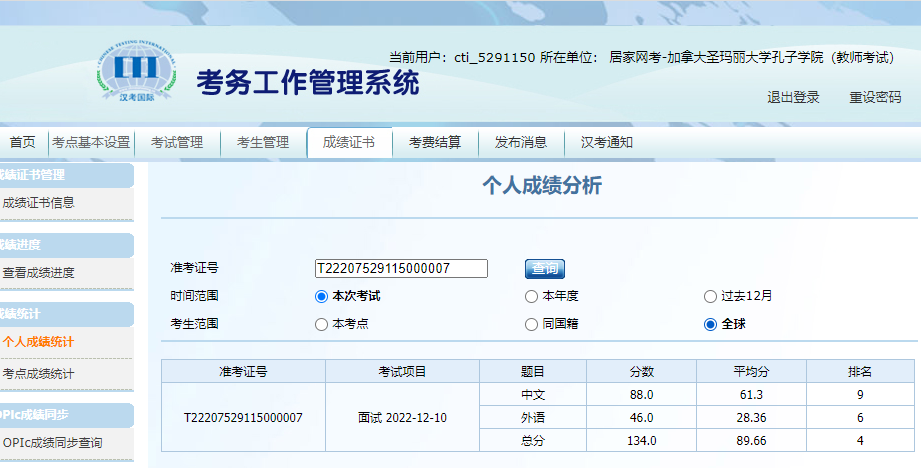Select the 全球 candidate scope radio

click(711, 324)
